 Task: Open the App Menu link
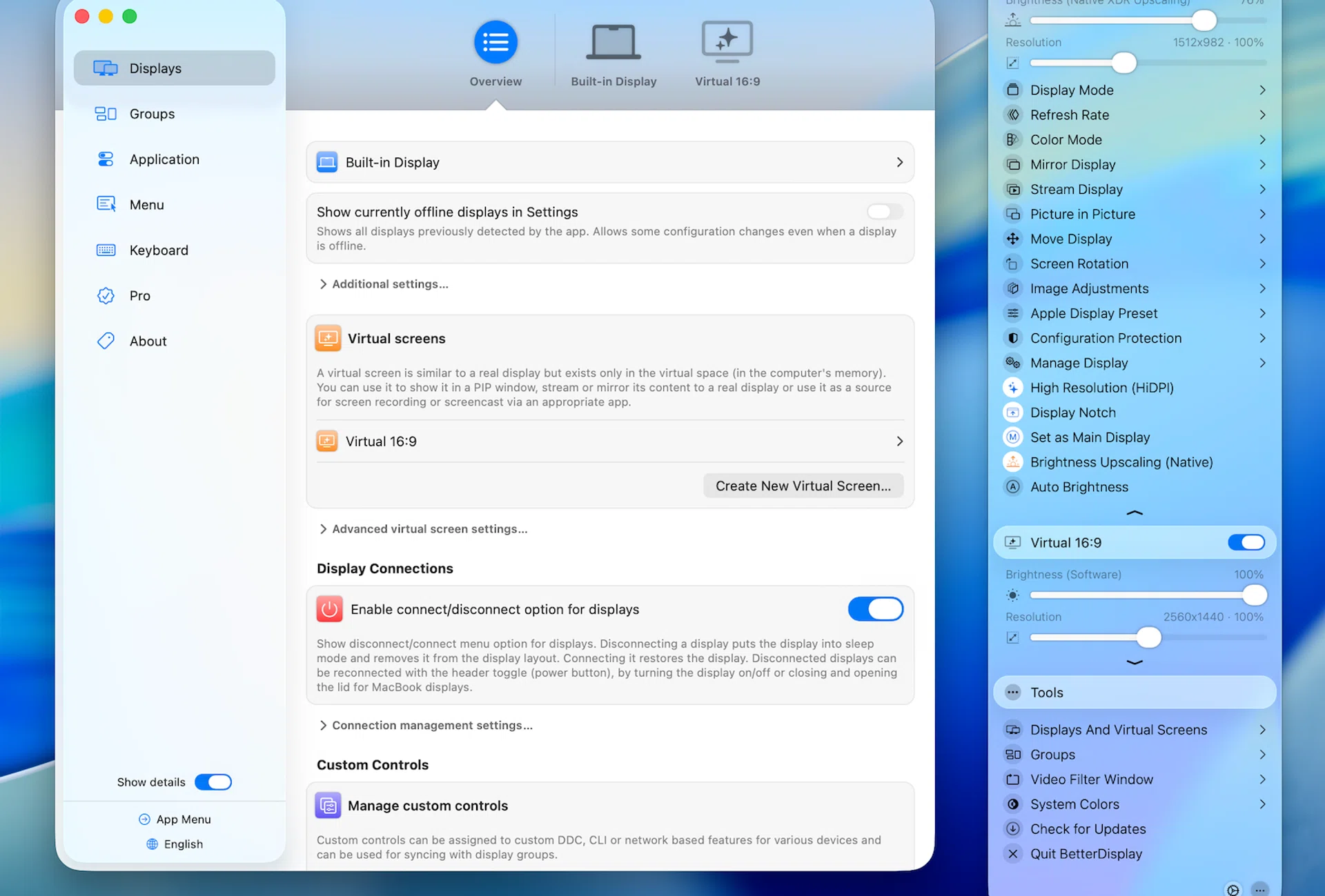[175, 819]
